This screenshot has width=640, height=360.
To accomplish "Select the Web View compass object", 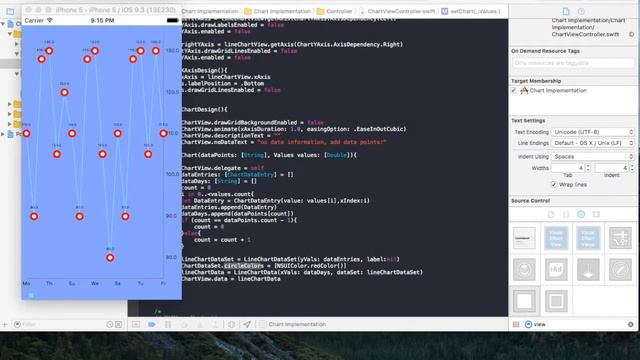I will click(x=620, y=269).
